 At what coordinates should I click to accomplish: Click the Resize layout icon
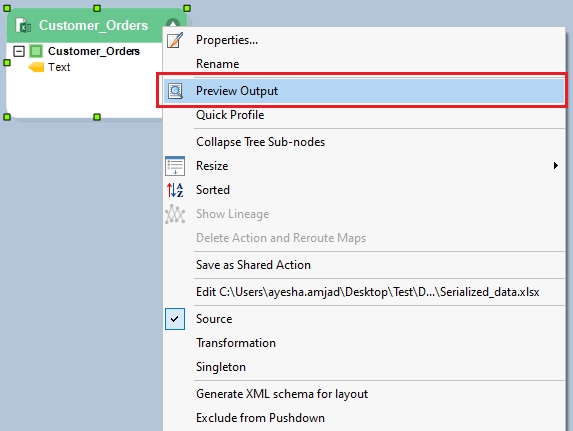175,166
